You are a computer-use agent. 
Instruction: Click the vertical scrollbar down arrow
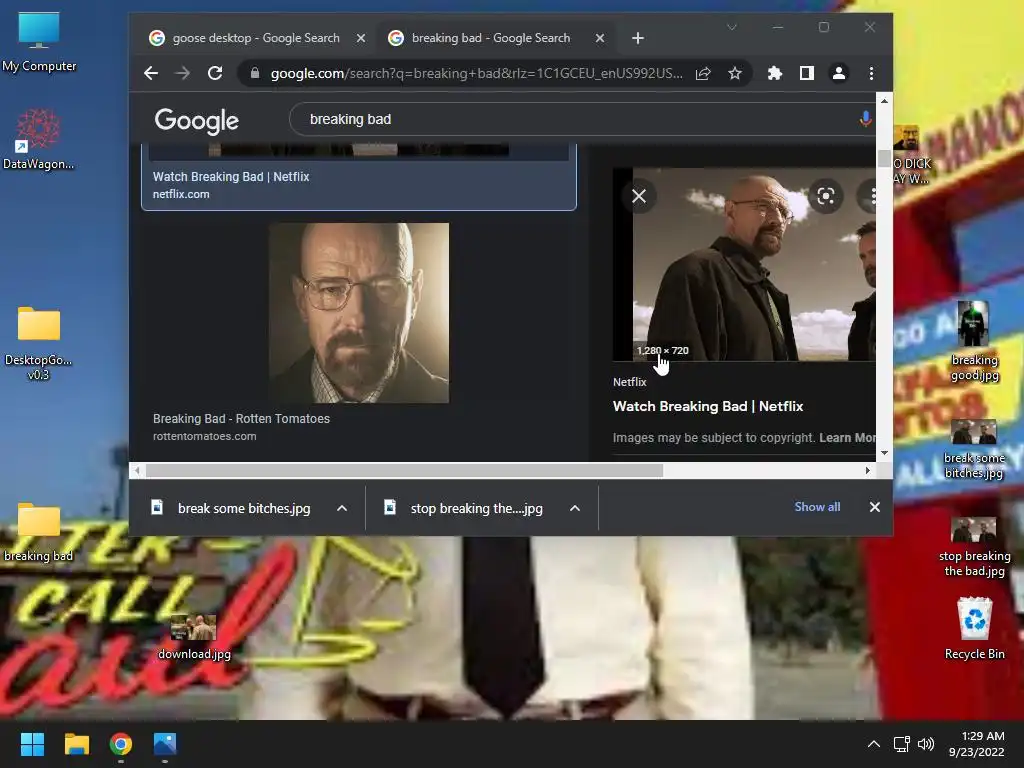click(884, 453)
